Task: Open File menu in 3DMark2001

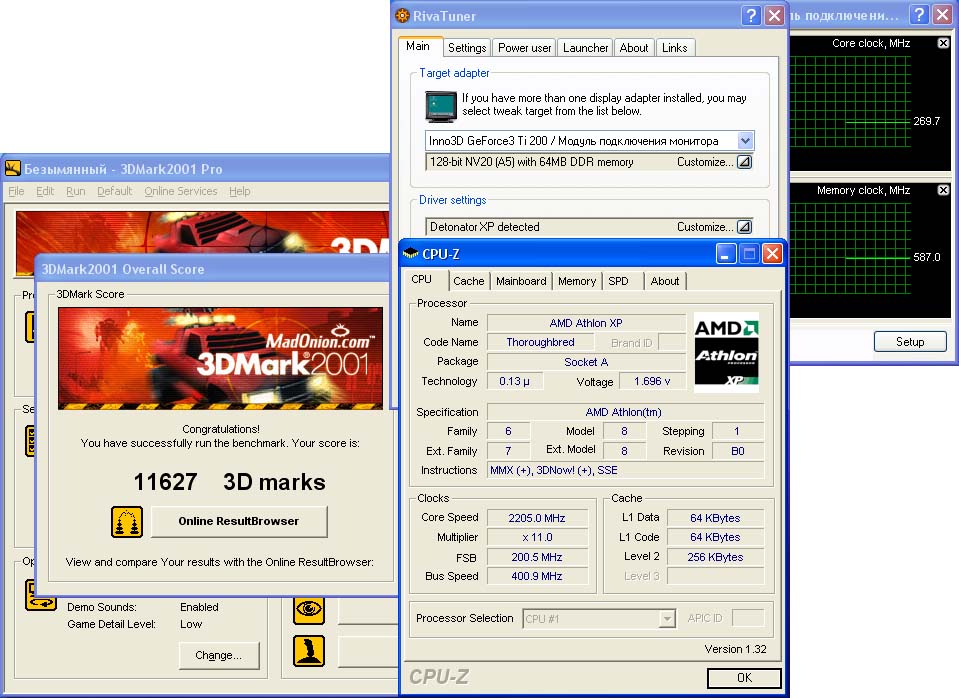Action: click(x=17, y=191)
